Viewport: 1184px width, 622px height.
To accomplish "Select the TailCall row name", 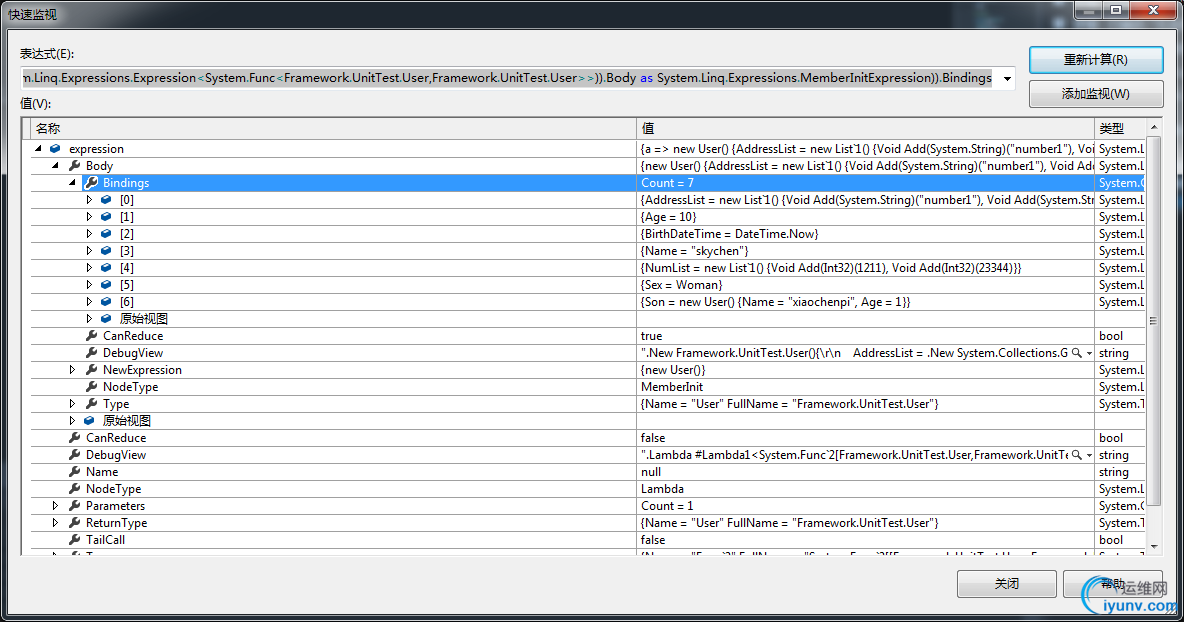I will (x=106, y=540).
